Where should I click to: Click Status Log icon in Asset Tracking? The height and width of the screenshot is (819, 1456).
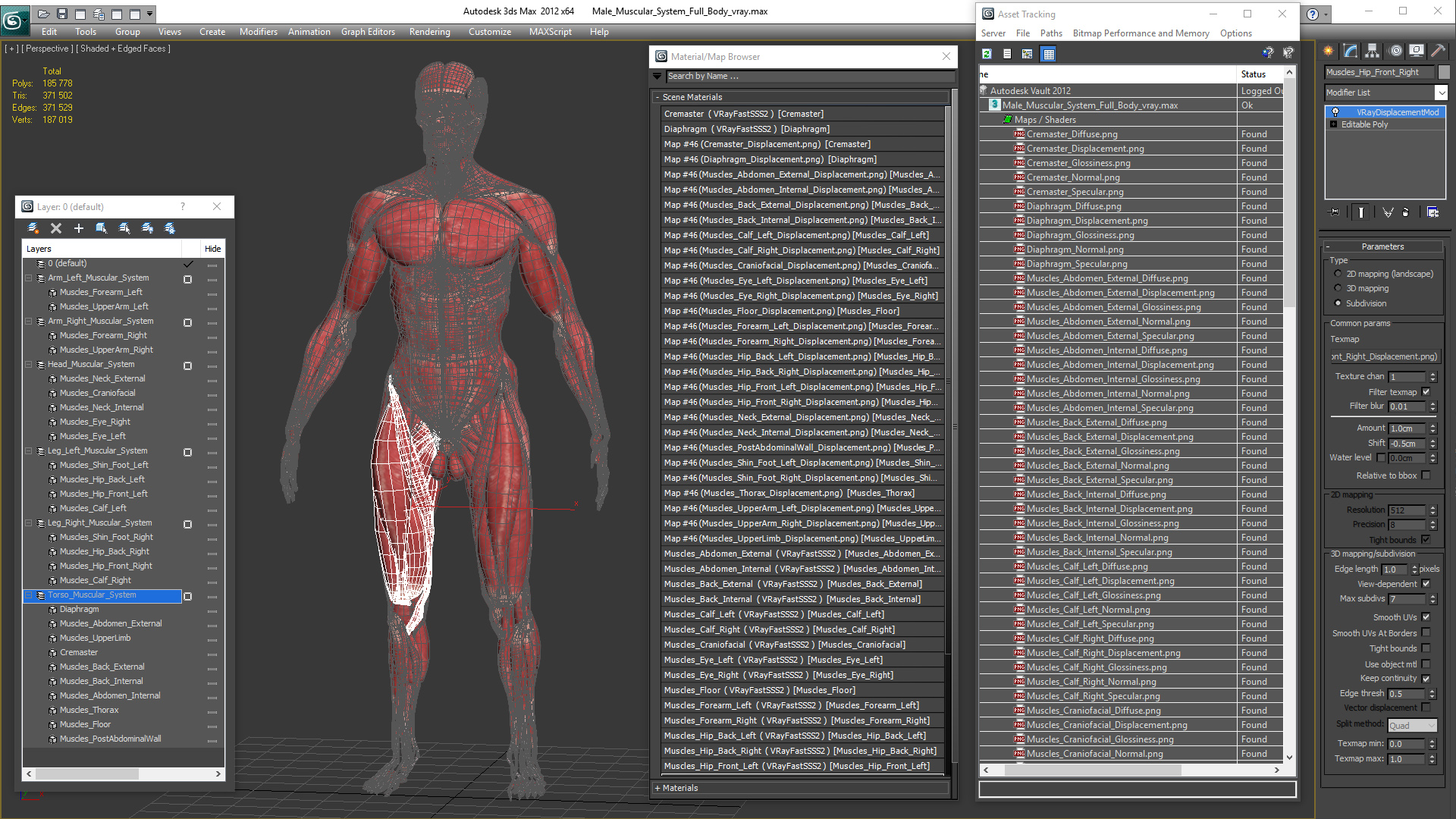1007,54
